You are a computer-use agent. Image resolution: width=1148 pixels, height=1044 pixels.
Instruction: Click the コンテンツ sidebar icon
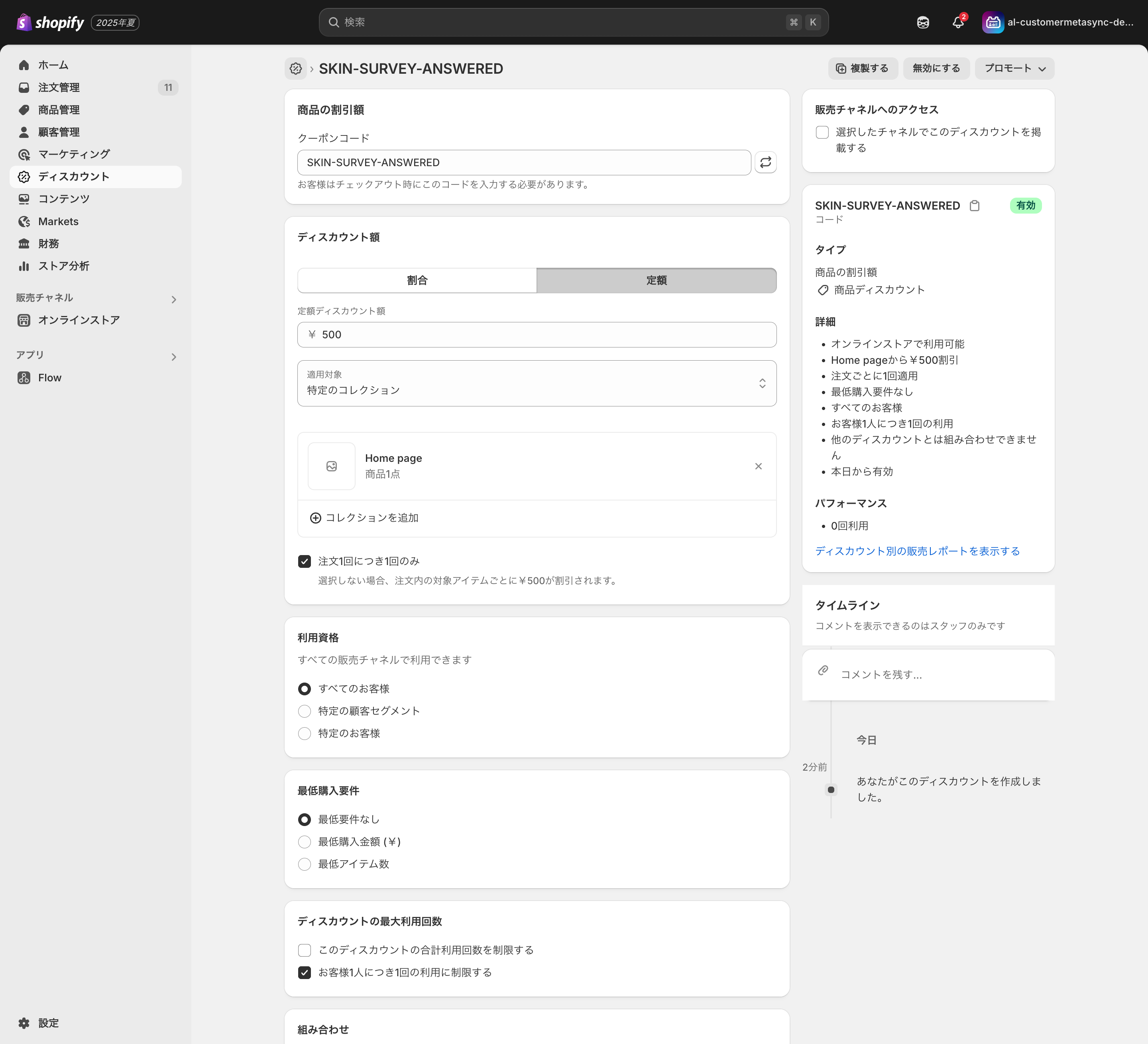[24, 199]
